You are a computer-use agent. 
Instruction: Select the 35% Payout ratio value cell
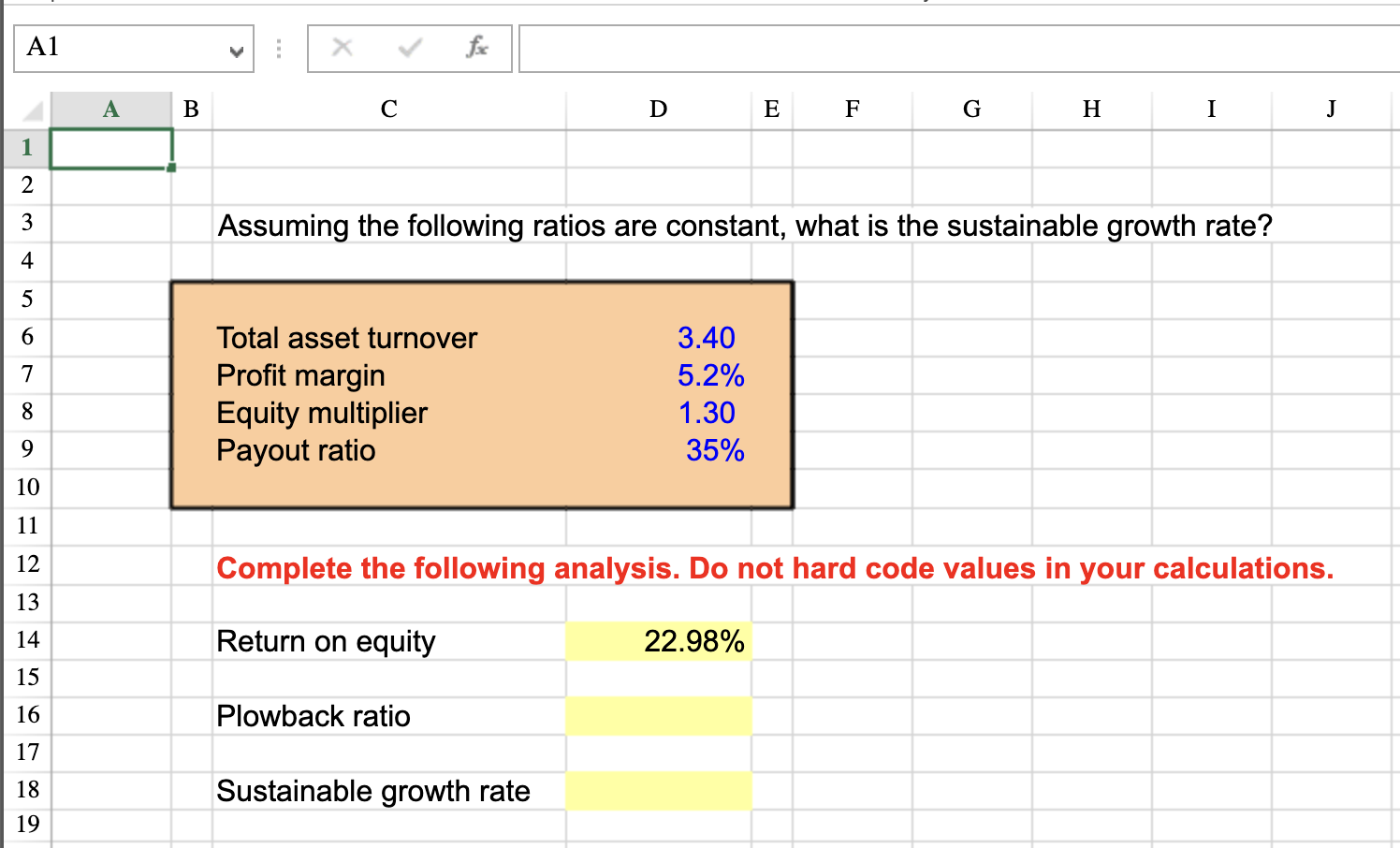click(x=658, y=450)
